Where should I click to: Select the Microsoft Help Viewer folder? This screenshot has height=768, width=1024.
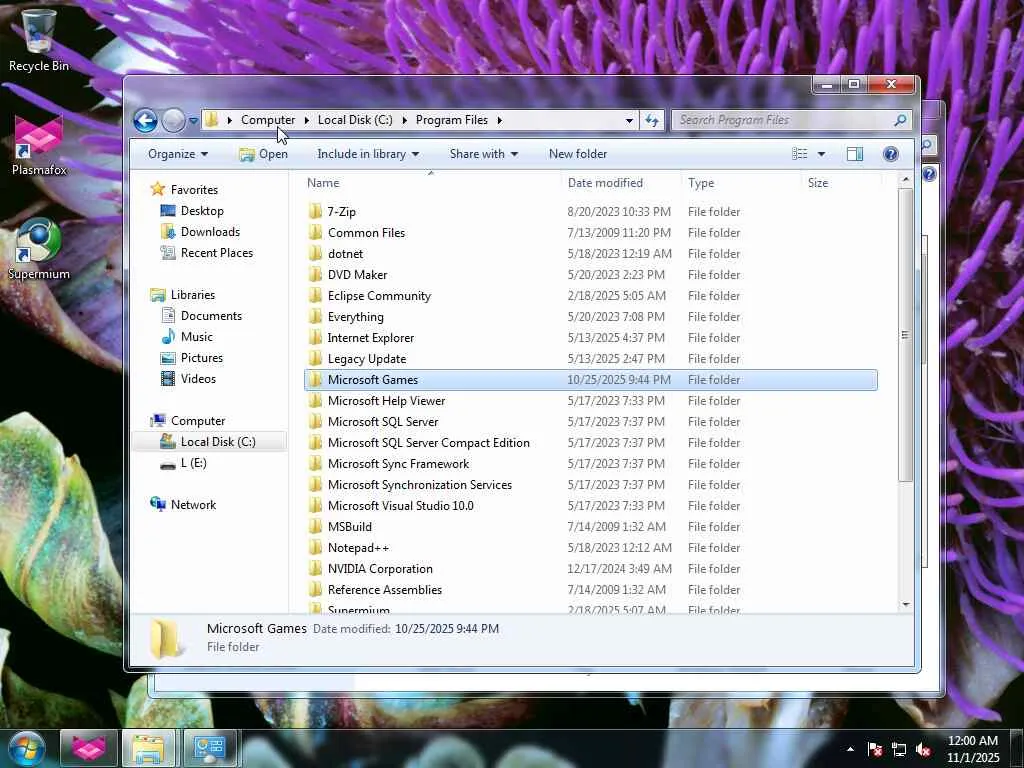[387, 400]
